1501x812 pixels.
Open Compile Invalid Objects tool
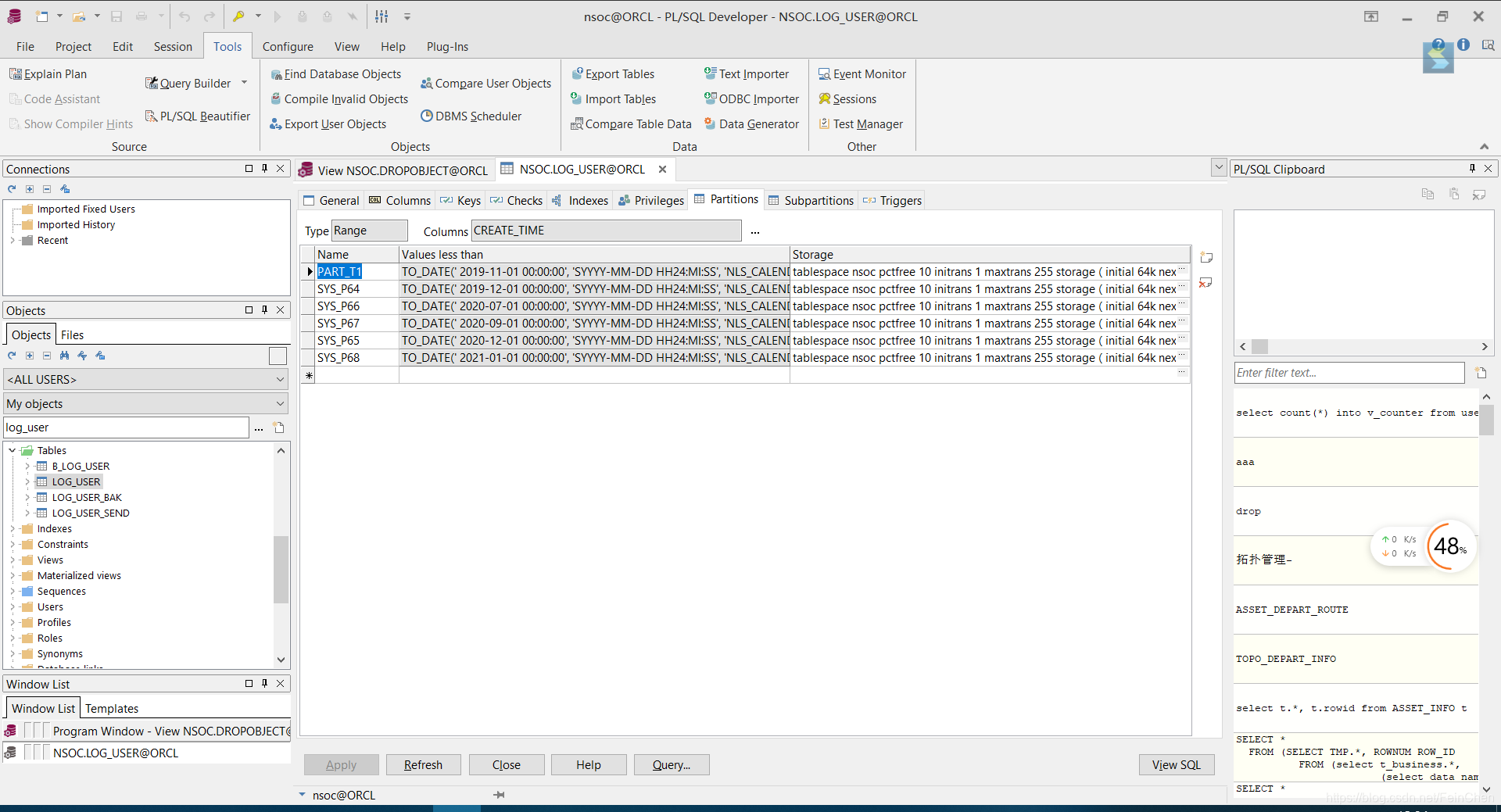click(339, 99)
